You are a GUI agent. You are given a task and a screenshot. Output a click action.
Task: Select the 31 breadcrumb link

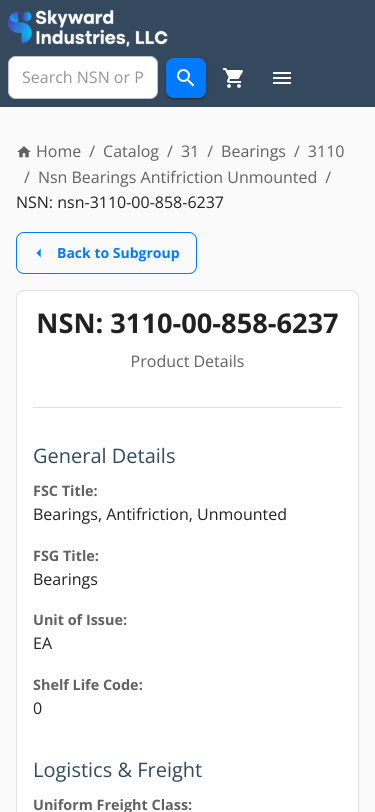(x=190, y=151)
